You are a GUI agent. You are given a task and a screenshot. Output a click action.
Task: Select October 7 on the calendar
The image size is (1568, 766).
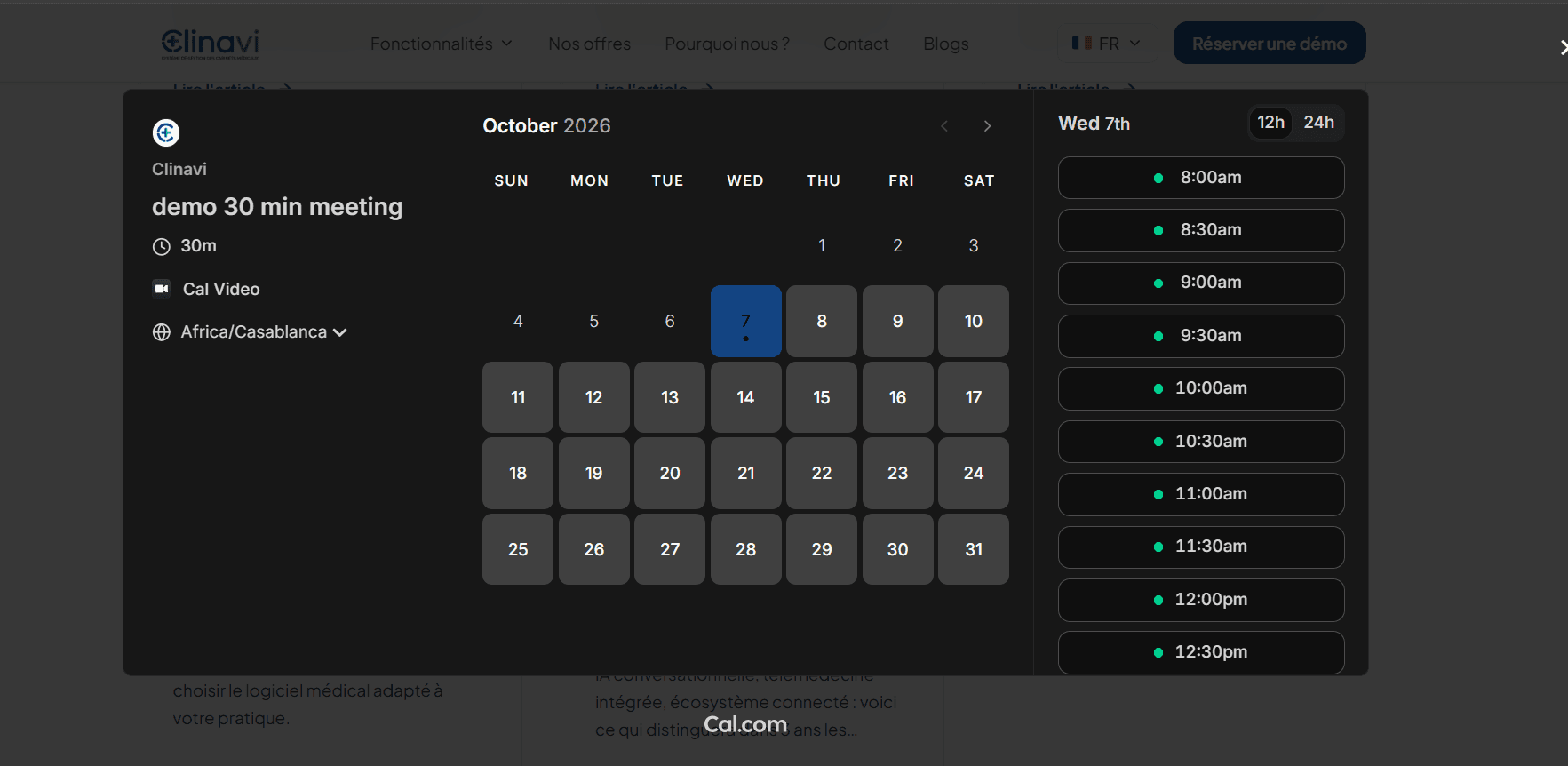[x=746, y=321]
